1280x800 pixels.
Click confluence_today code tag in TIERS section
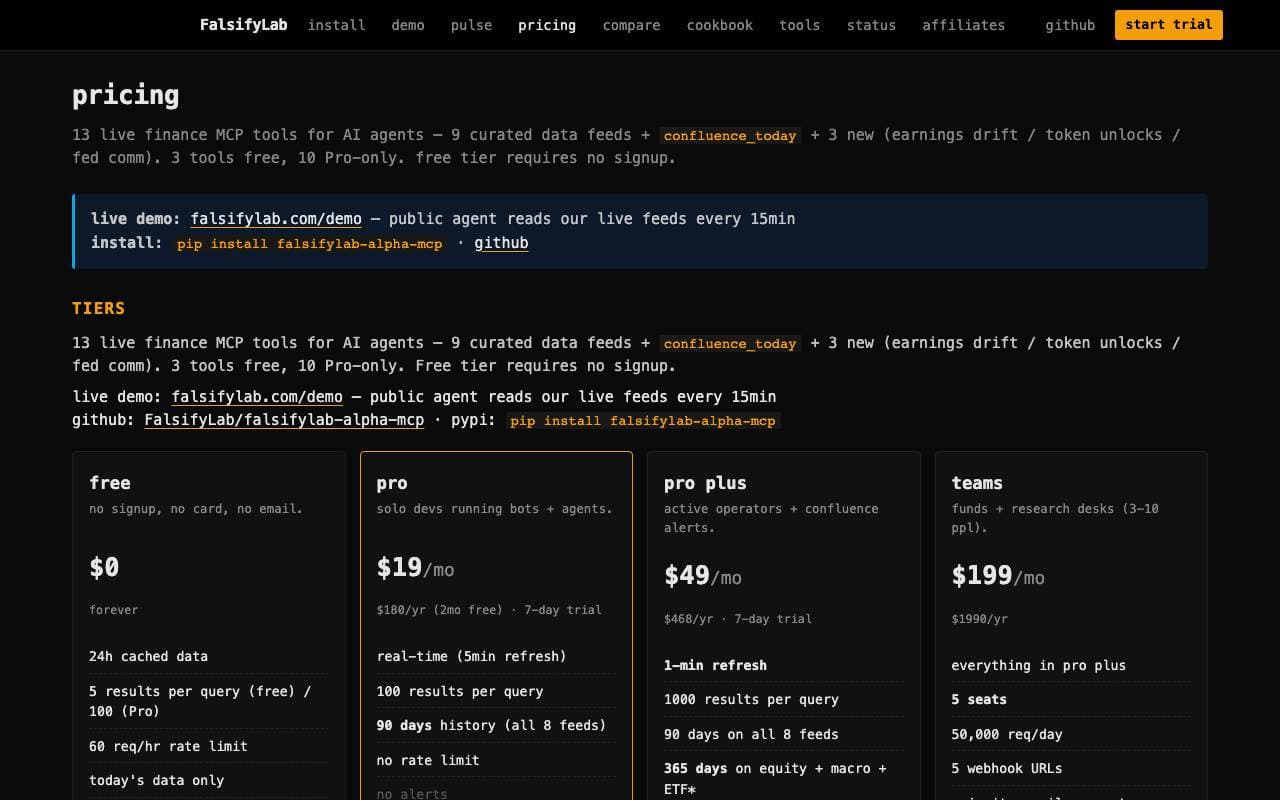(x=730, y=344)
